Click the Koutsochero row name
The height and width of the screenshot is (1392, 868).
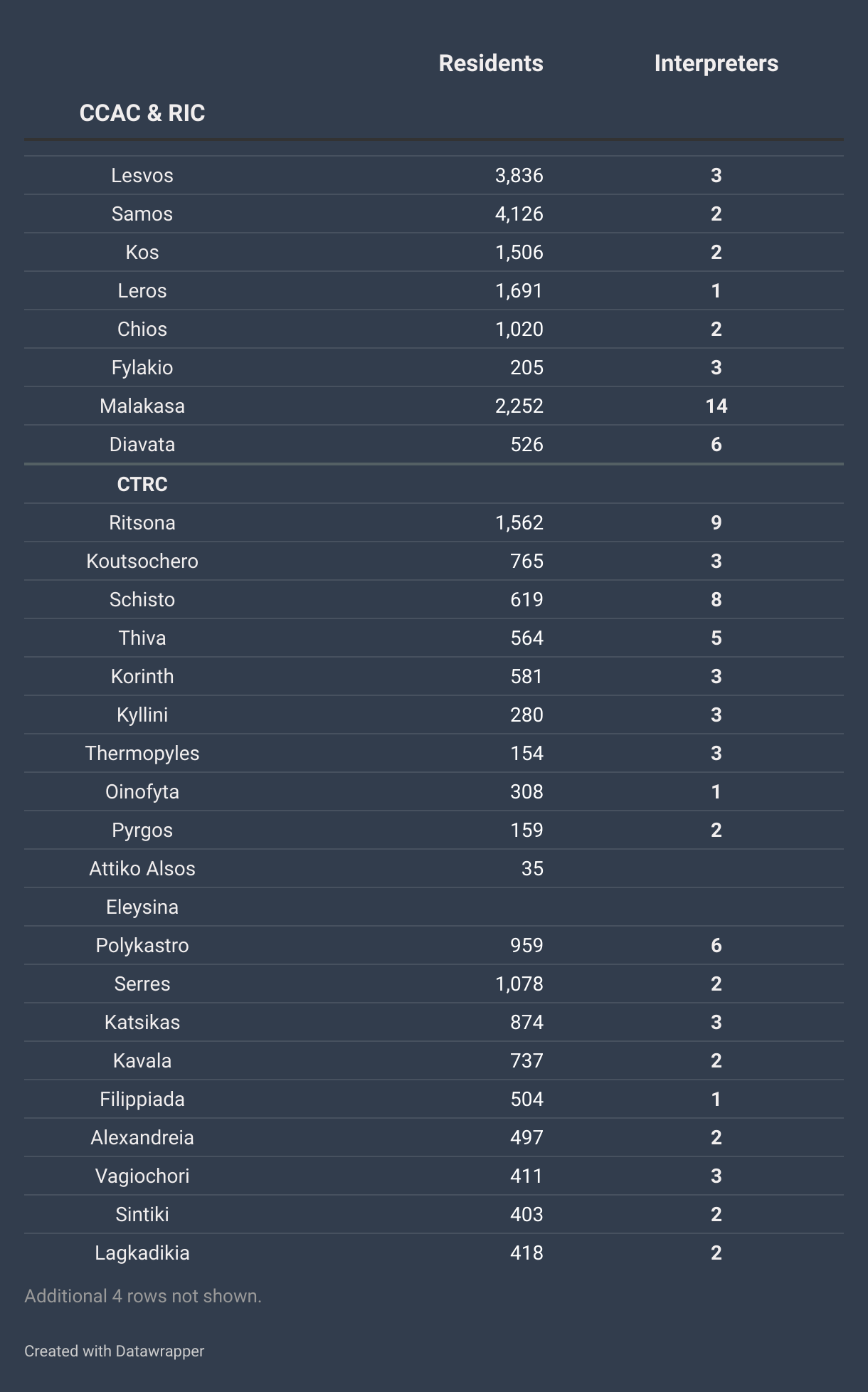[x=142, y=561]
